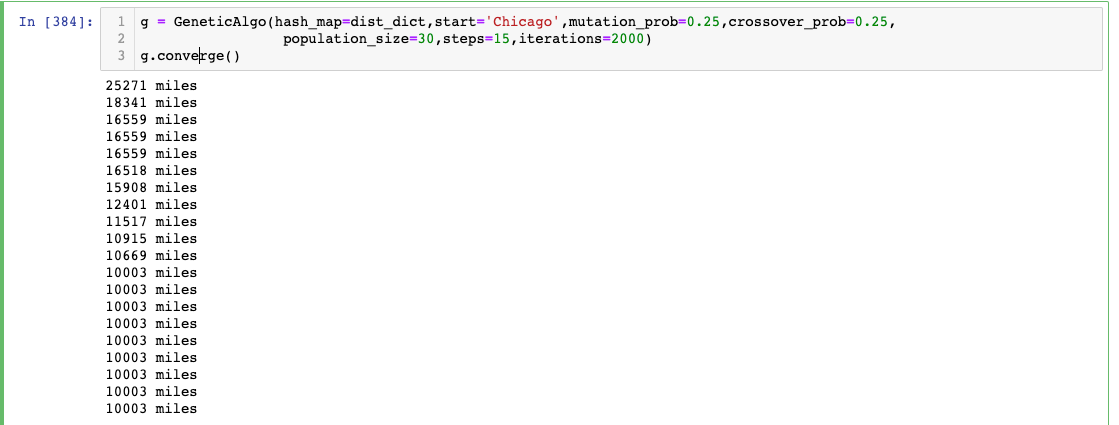
Task: Click the 12401 miles output line
Action: [151, 205]
